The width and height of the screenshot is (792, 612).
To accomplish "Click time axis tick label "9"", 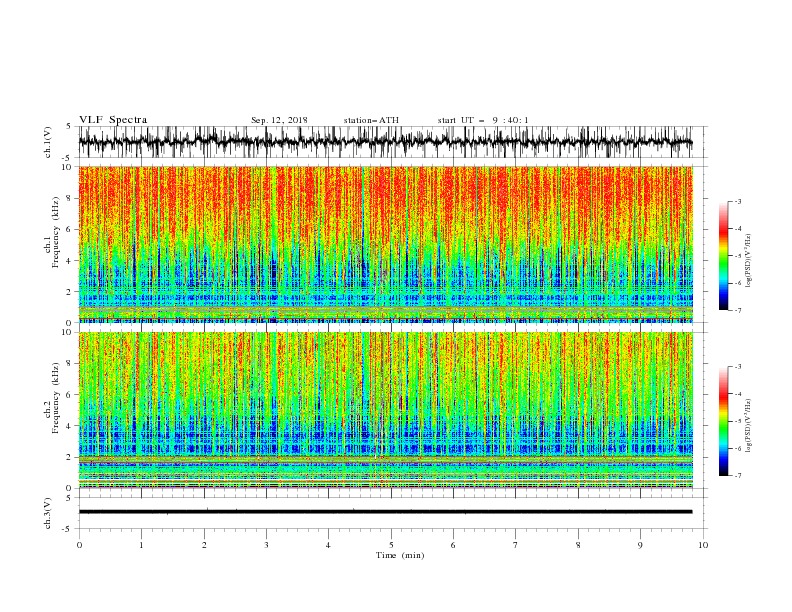I will coord(641,545).
